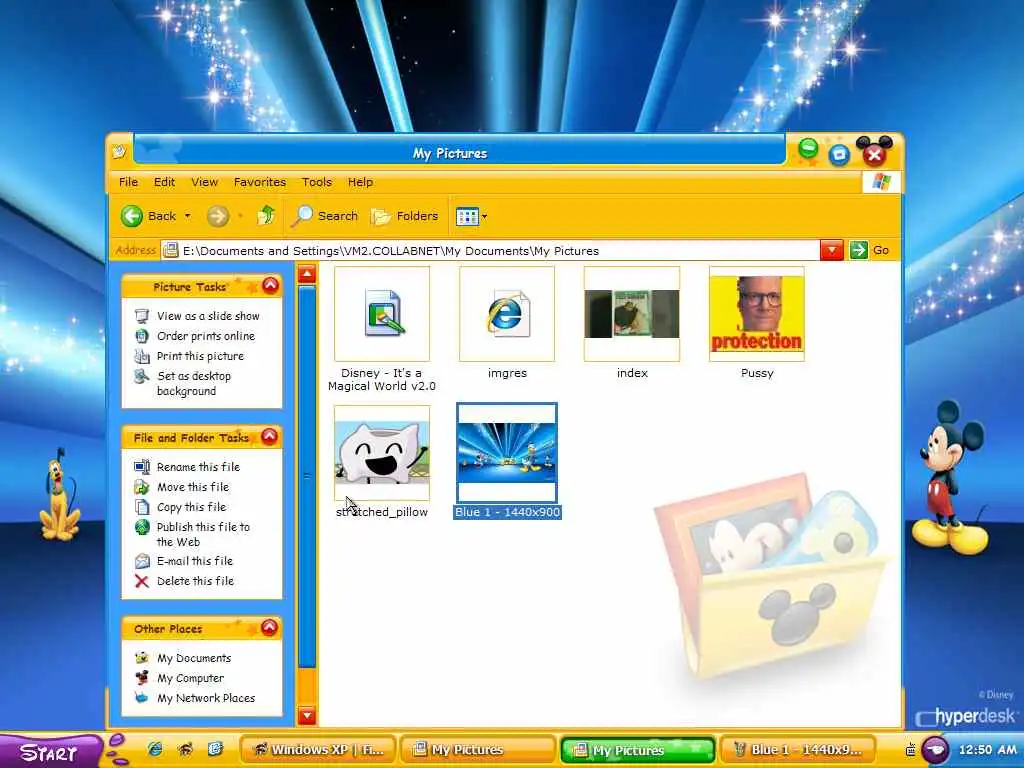
Task: Click the Rename this file icon
Action: (142, 467)
